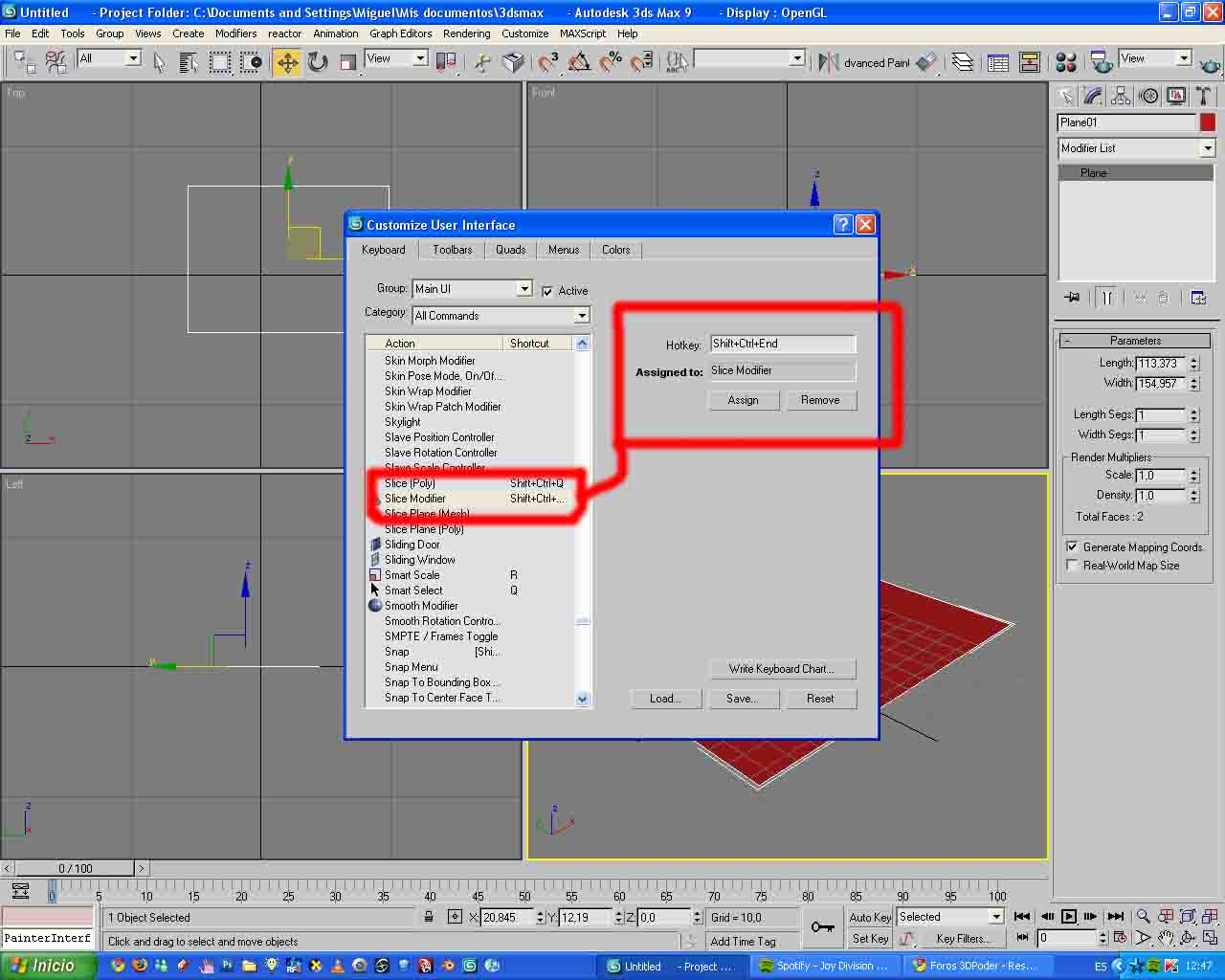Image resolution: width=1225 pixels, height=980 pixels.
Task: Open the reference coordinate system View dropdown
Action: pos(396,58)
